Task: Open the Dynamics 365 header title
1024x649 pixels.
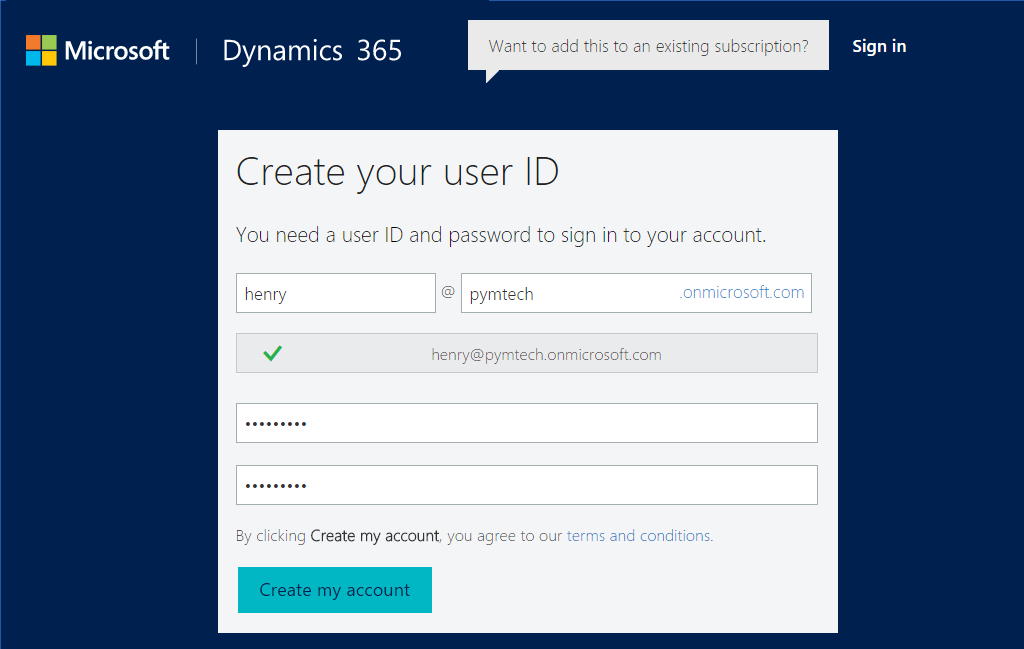Action: [312, 50]
